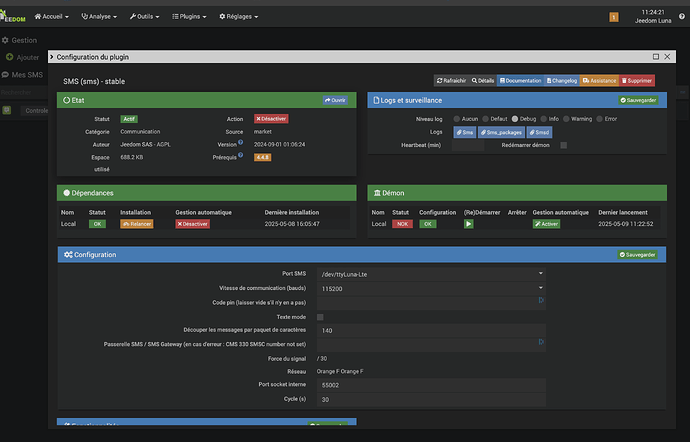Open the Changelog
Viewport: 690px width, 442px height.
click(x=562, y=81)
